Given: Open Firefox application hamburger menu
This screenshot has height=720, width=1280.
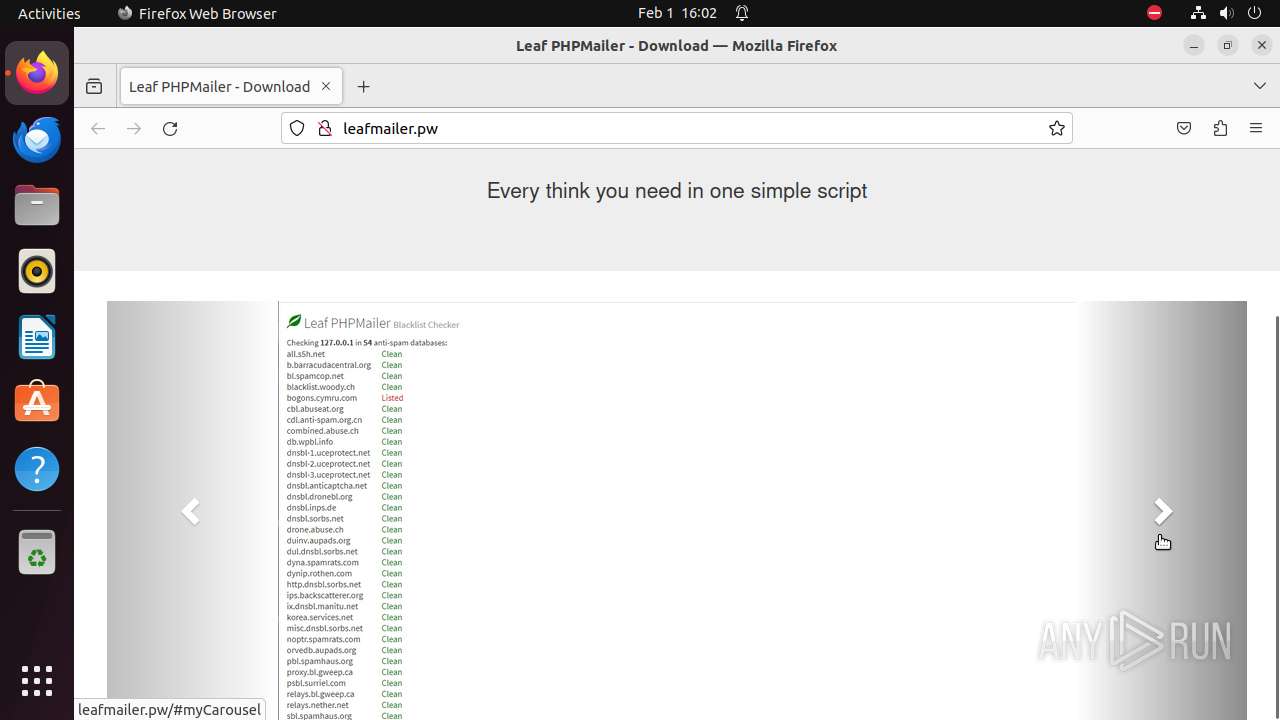Looking at the screenshot, I should coord(1256,128).
